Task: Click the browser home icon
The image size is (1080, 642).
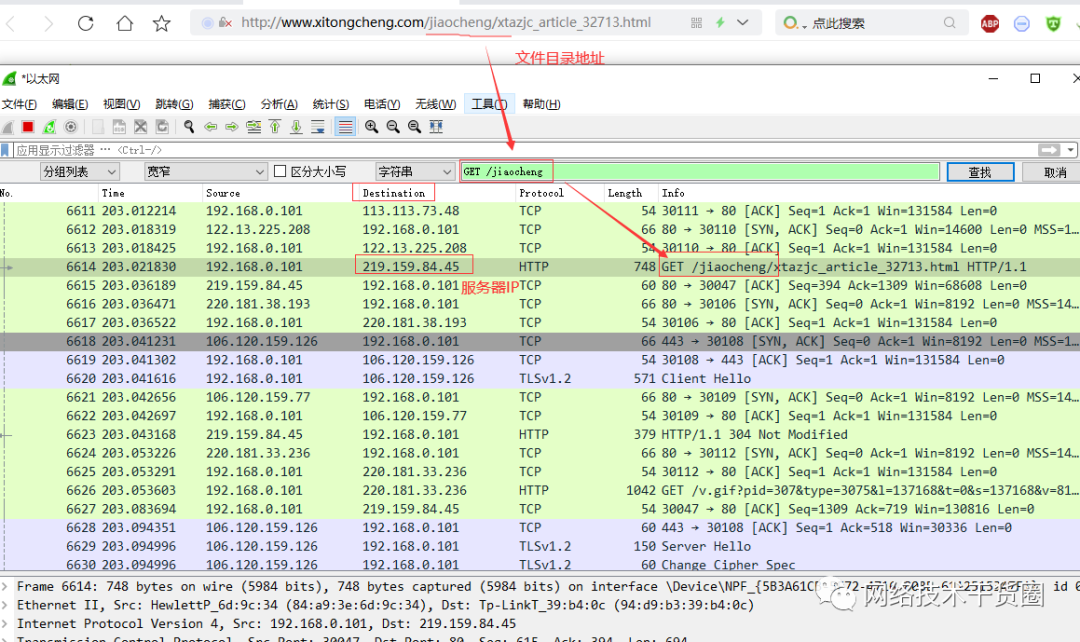Action: (125, 23)
